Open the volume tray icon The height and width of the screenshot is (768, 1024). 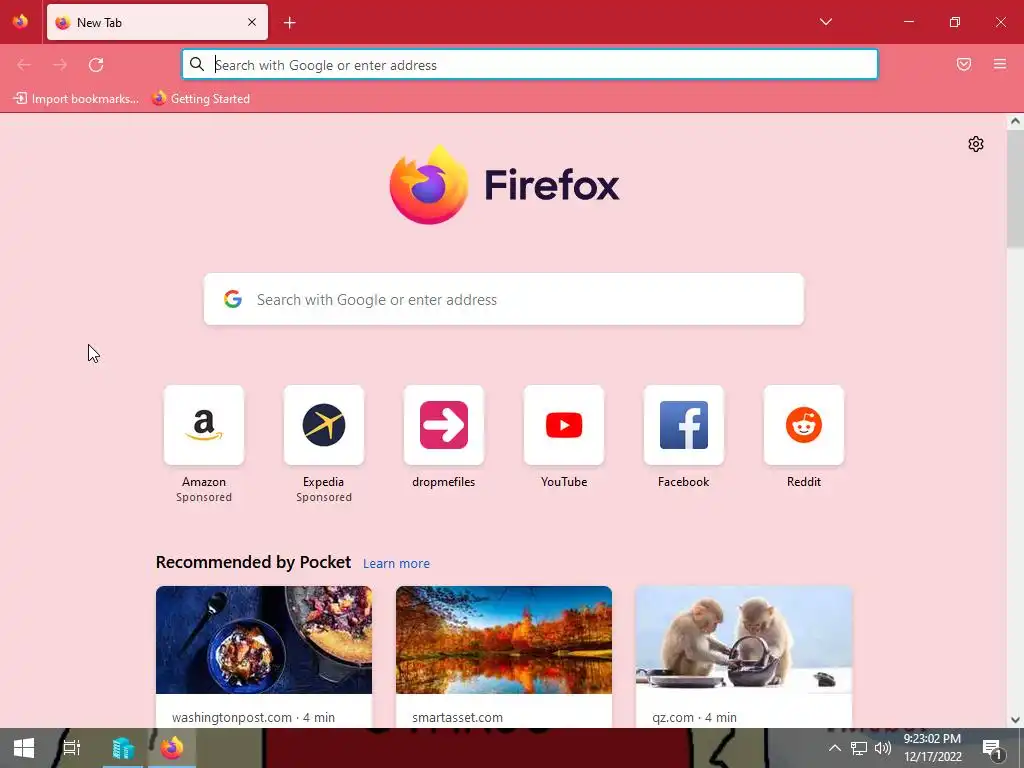883,748
